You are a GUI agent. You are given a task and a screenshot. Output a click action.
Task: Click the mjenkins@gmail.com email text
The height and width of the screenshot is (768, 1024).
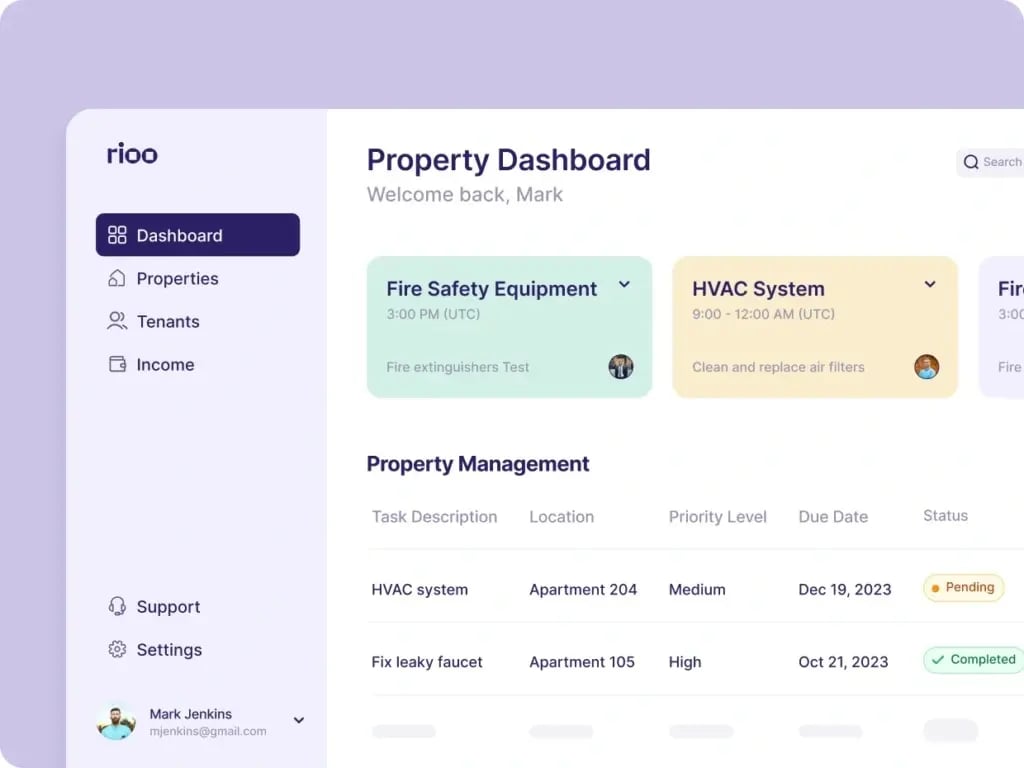pos(208,731)
